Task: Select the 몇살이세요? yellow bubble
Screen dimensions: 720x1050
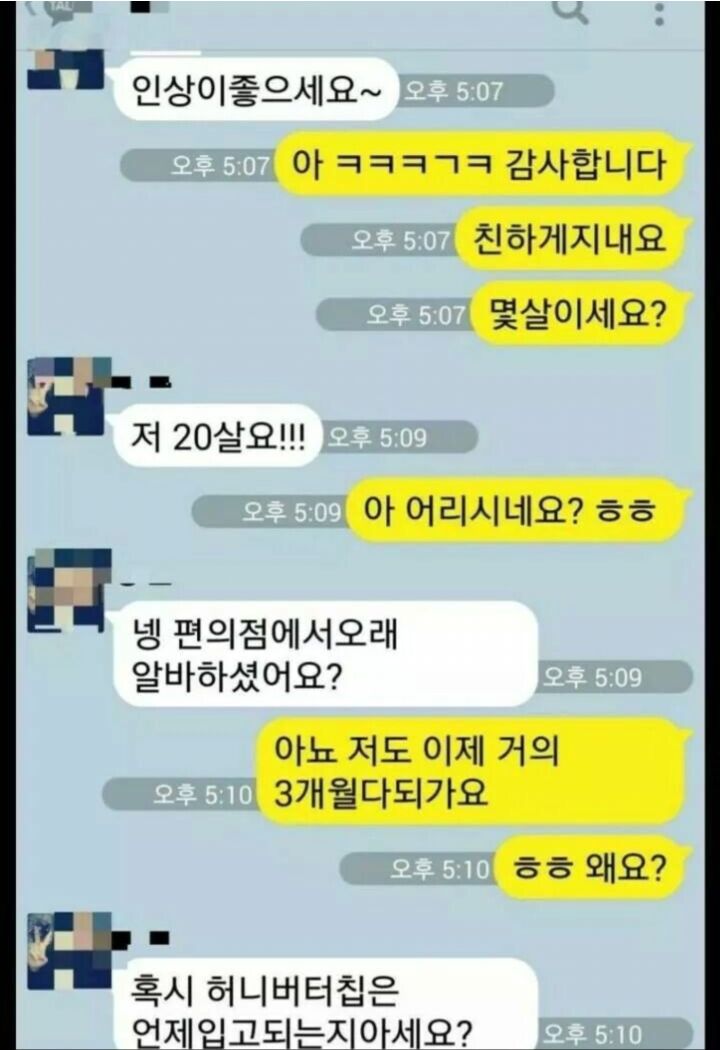Action: click(579, 313)
